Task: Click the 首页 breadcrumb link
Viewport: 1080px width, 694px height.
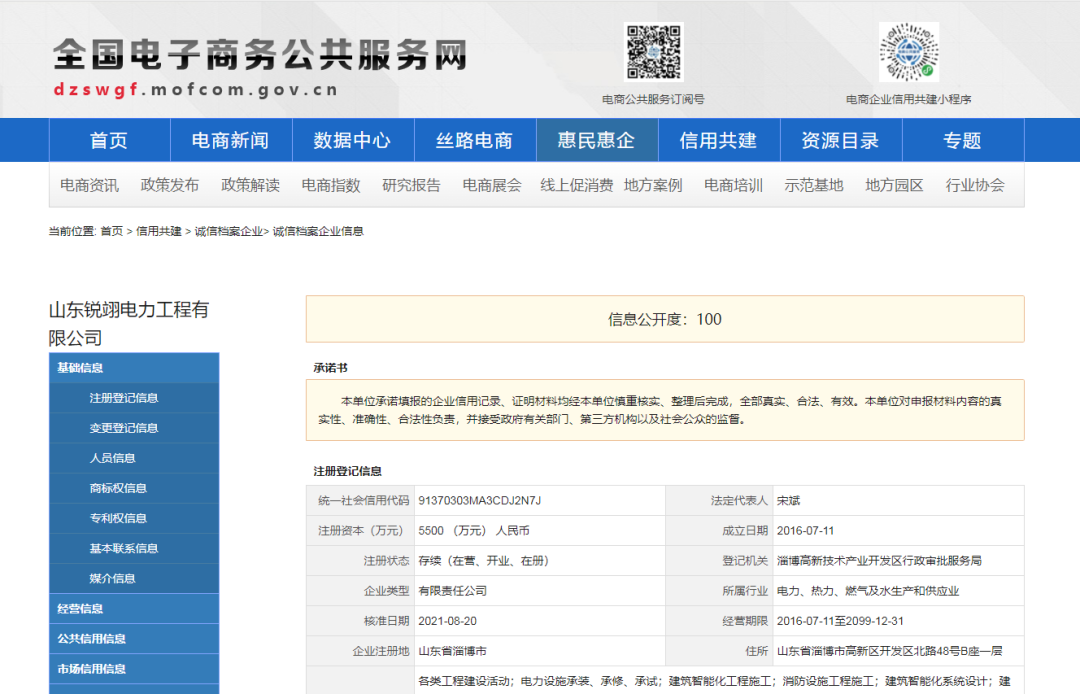Action: (x=111, y=231)
